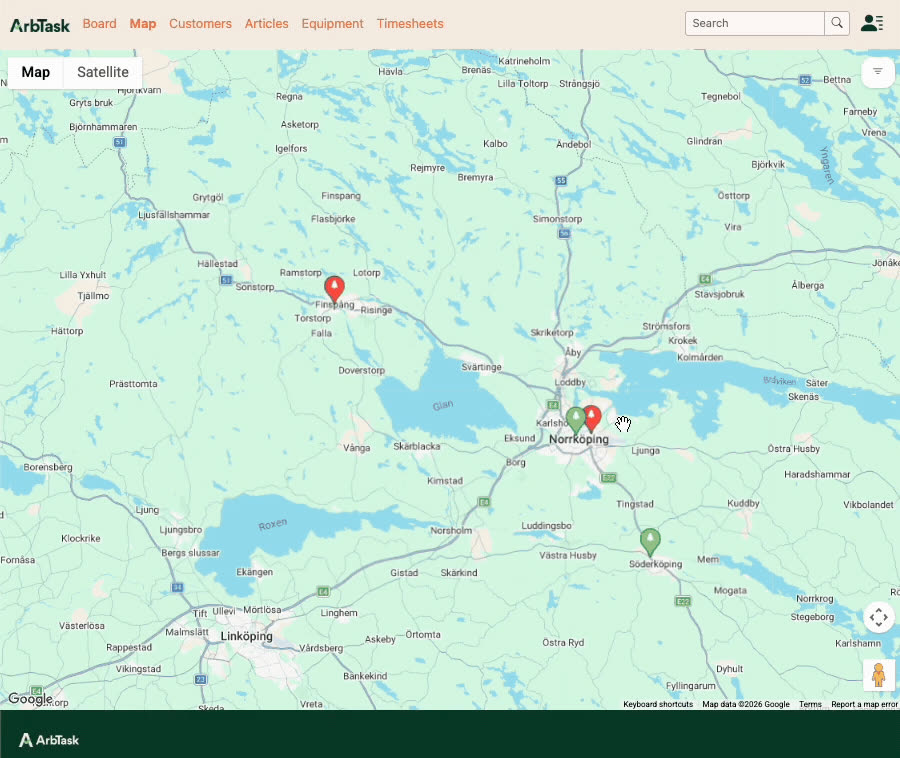Open the Map page
The height and width of the screenshot is (758, 900).
(x=143, y=24)
